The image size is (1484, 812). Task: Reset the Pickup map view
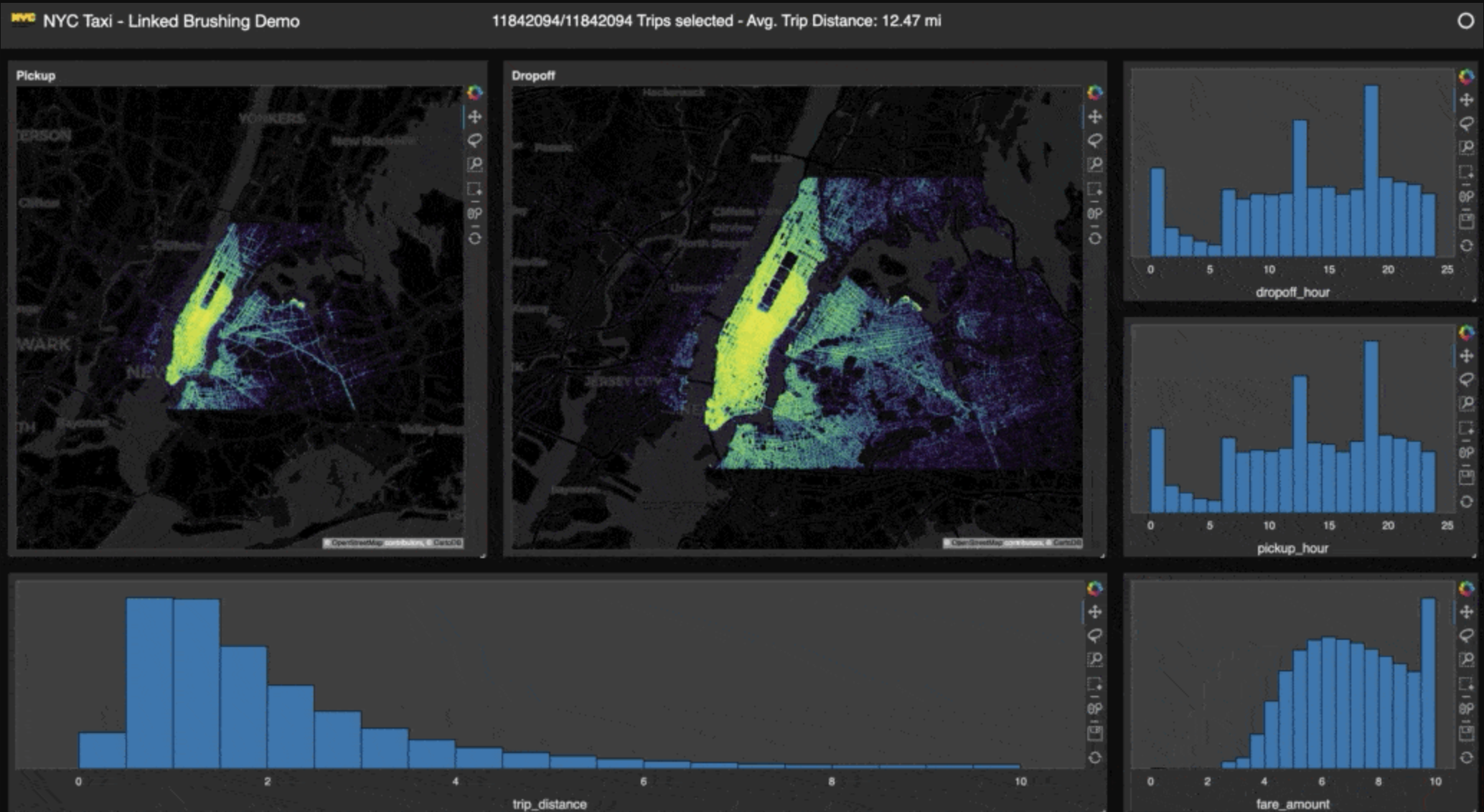(x=474, y=238)
